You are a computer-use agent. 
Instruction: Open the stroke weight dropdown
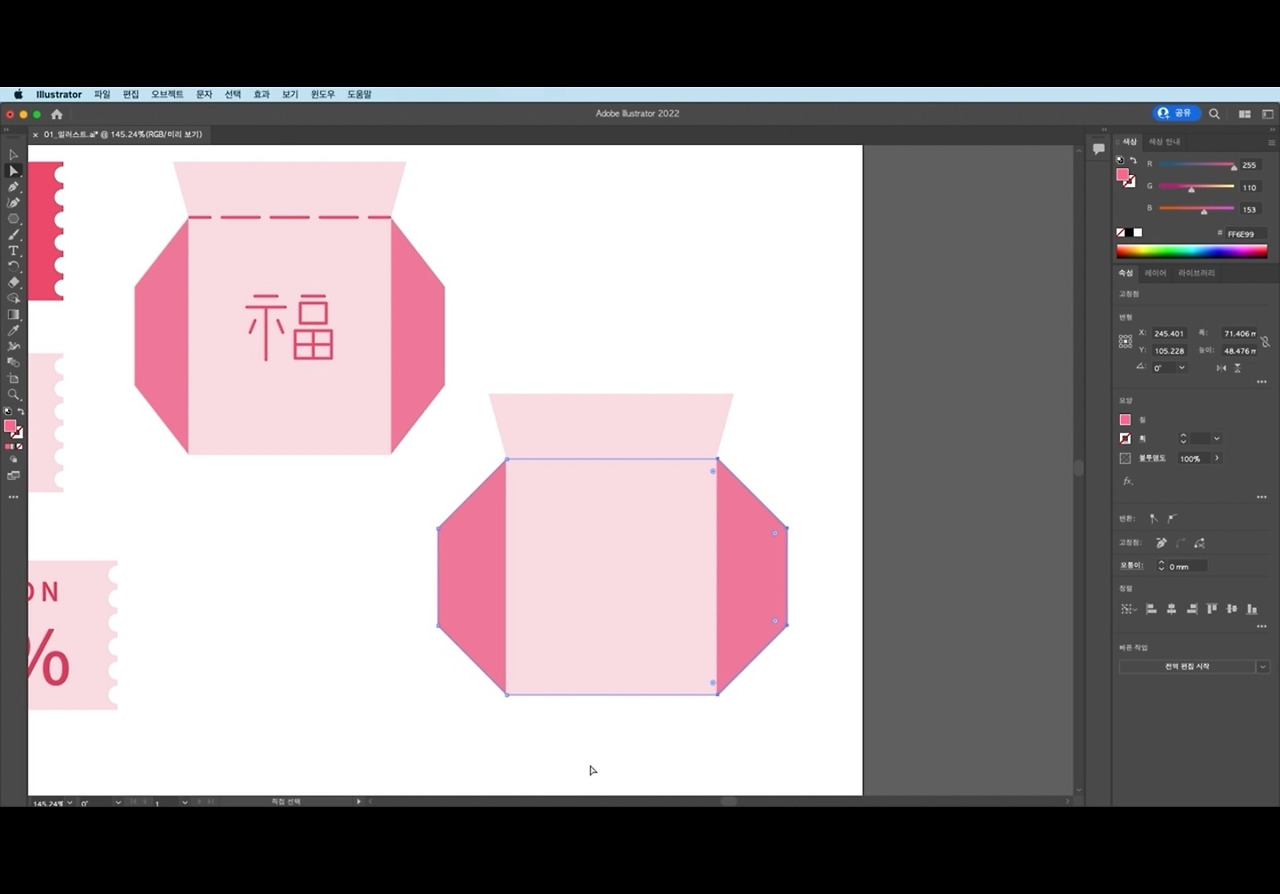click(1216, 439)
